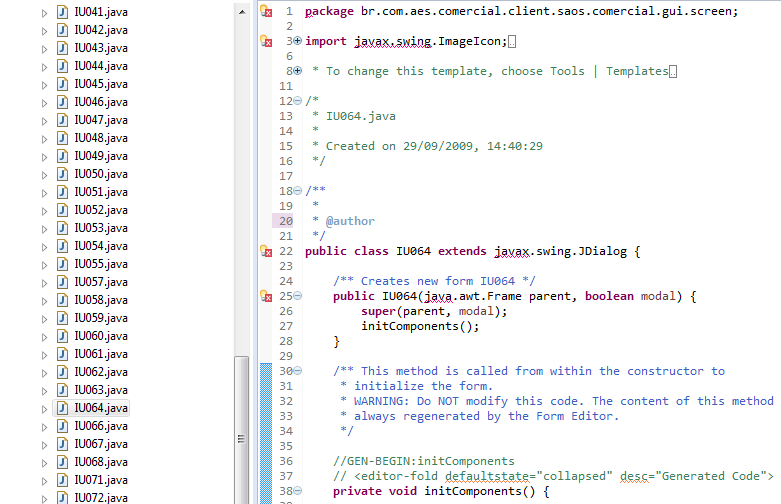
Task: Click the //GEN-BEGIN:initComponents comment
Action: pyautogui.click(x=424, y=461)
